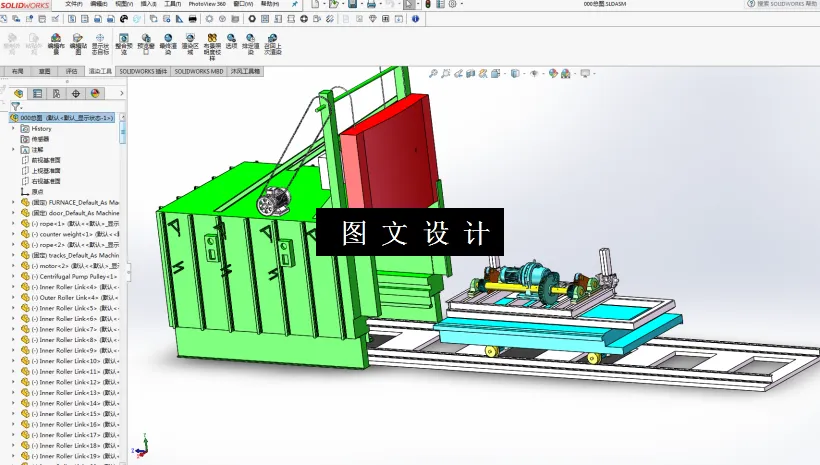
Task: Click the Zoom to Area icon
Action: [x=446, y=74]
